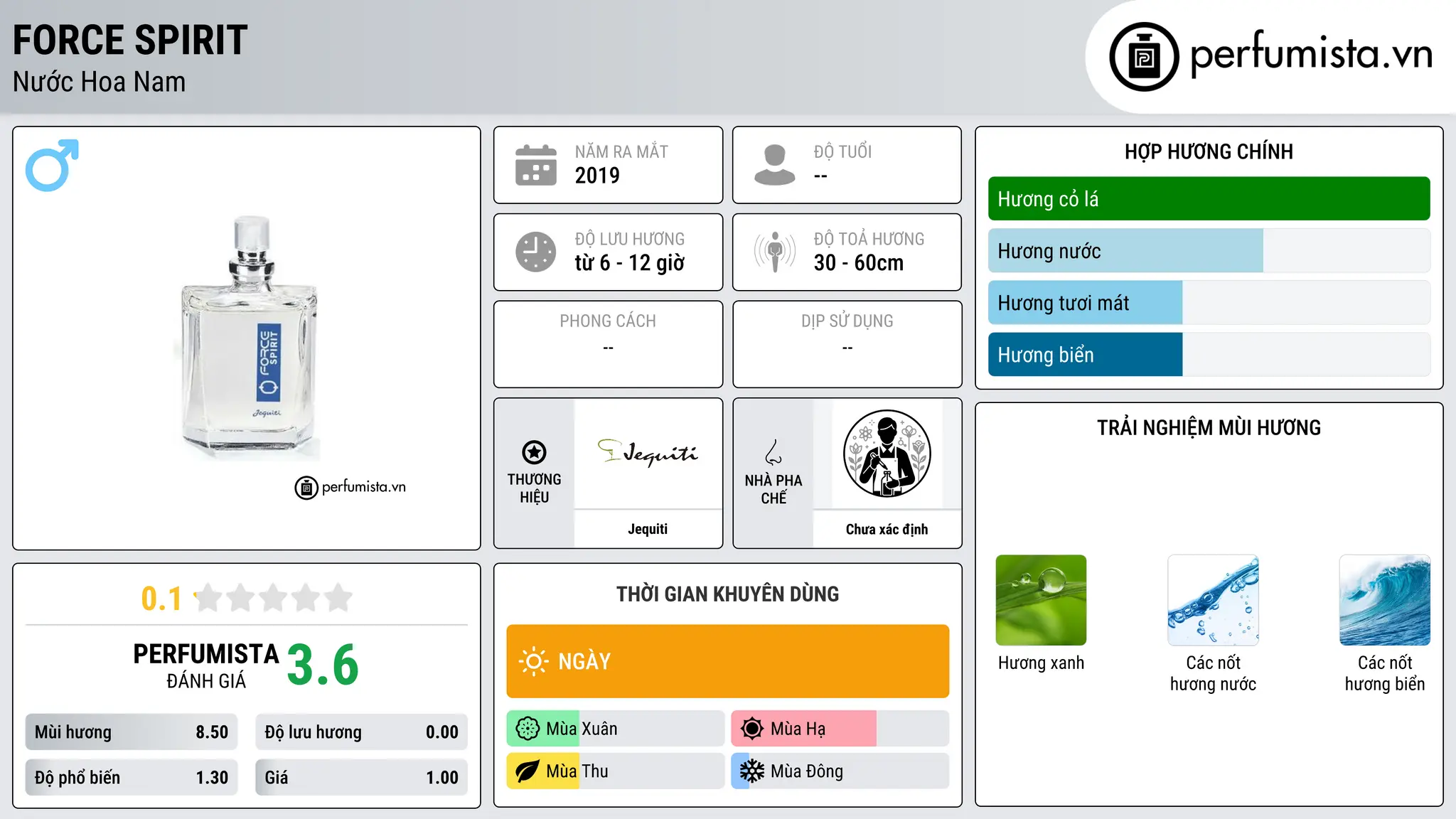Click the Độ tuổi label
Viewport: 1456px width, 819px height.
click(842, 151)
